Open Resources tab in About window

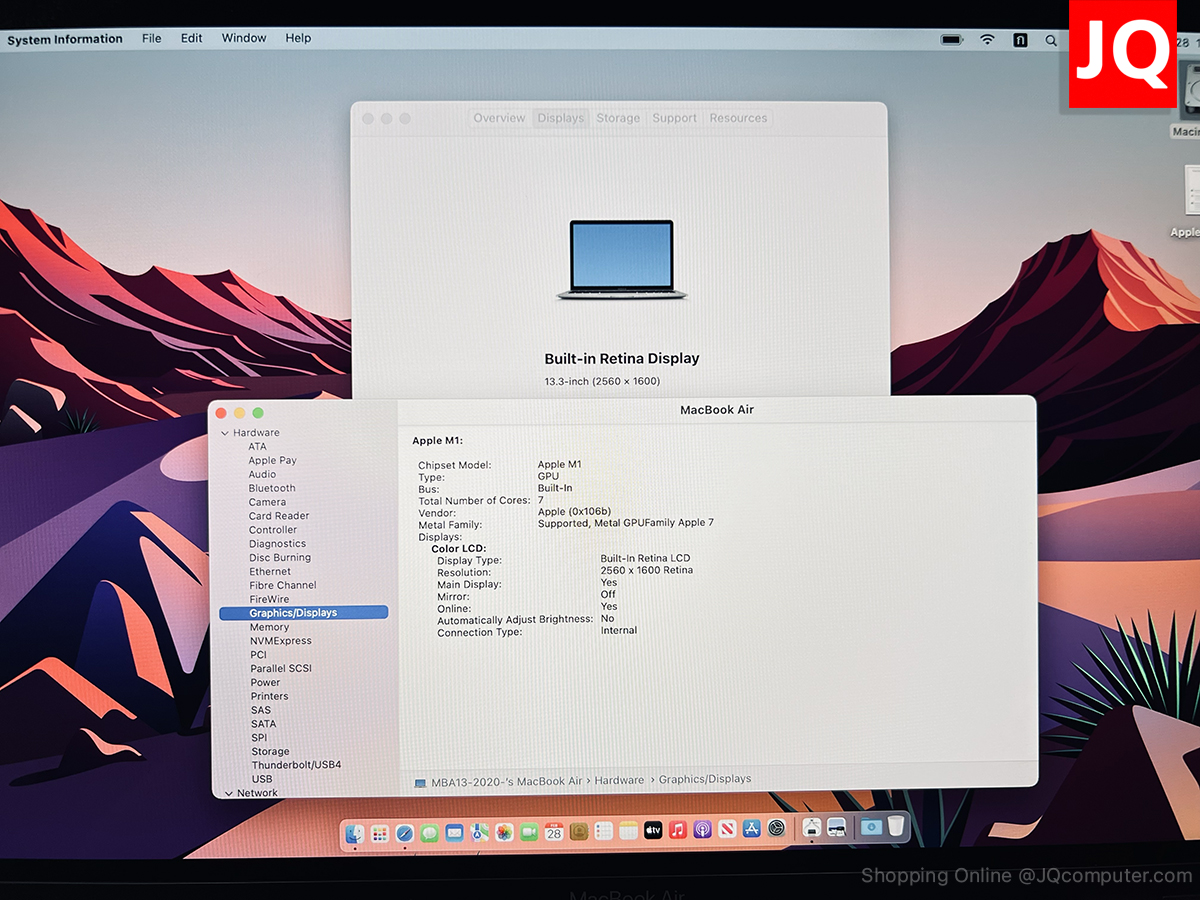coord(738,118)
